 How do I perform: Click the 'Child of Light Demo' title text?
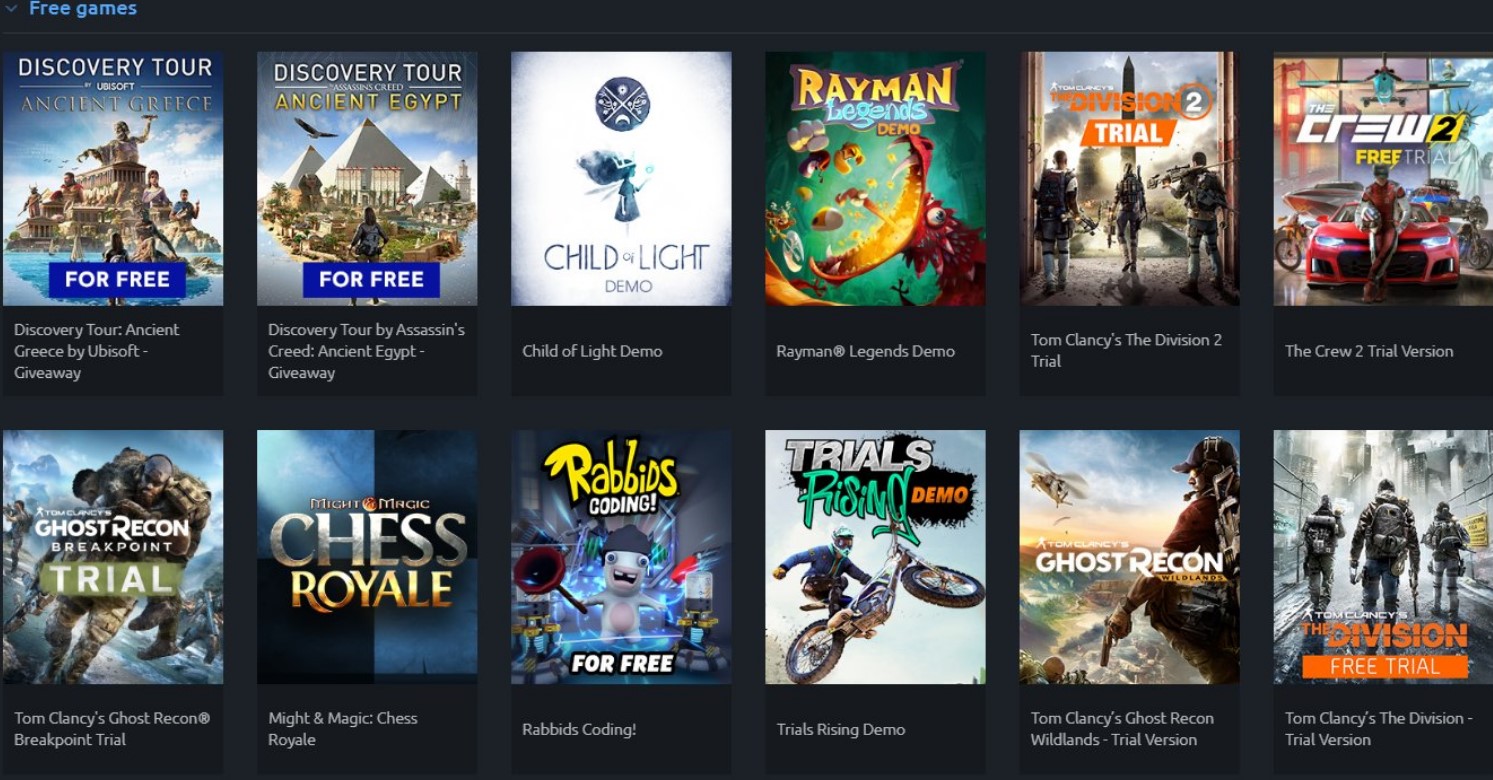[x=592, y=351]
